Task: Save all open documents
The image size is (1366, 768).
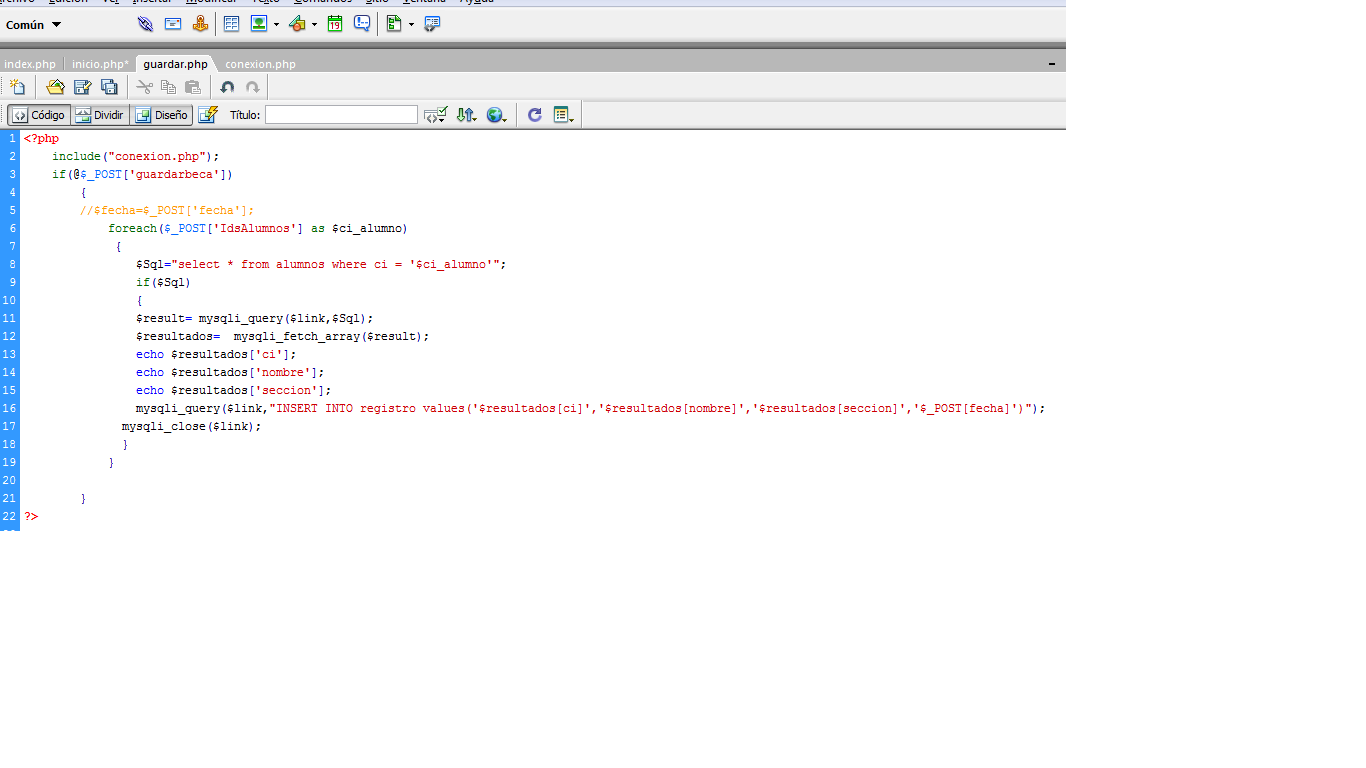Action: coord(109,87)
